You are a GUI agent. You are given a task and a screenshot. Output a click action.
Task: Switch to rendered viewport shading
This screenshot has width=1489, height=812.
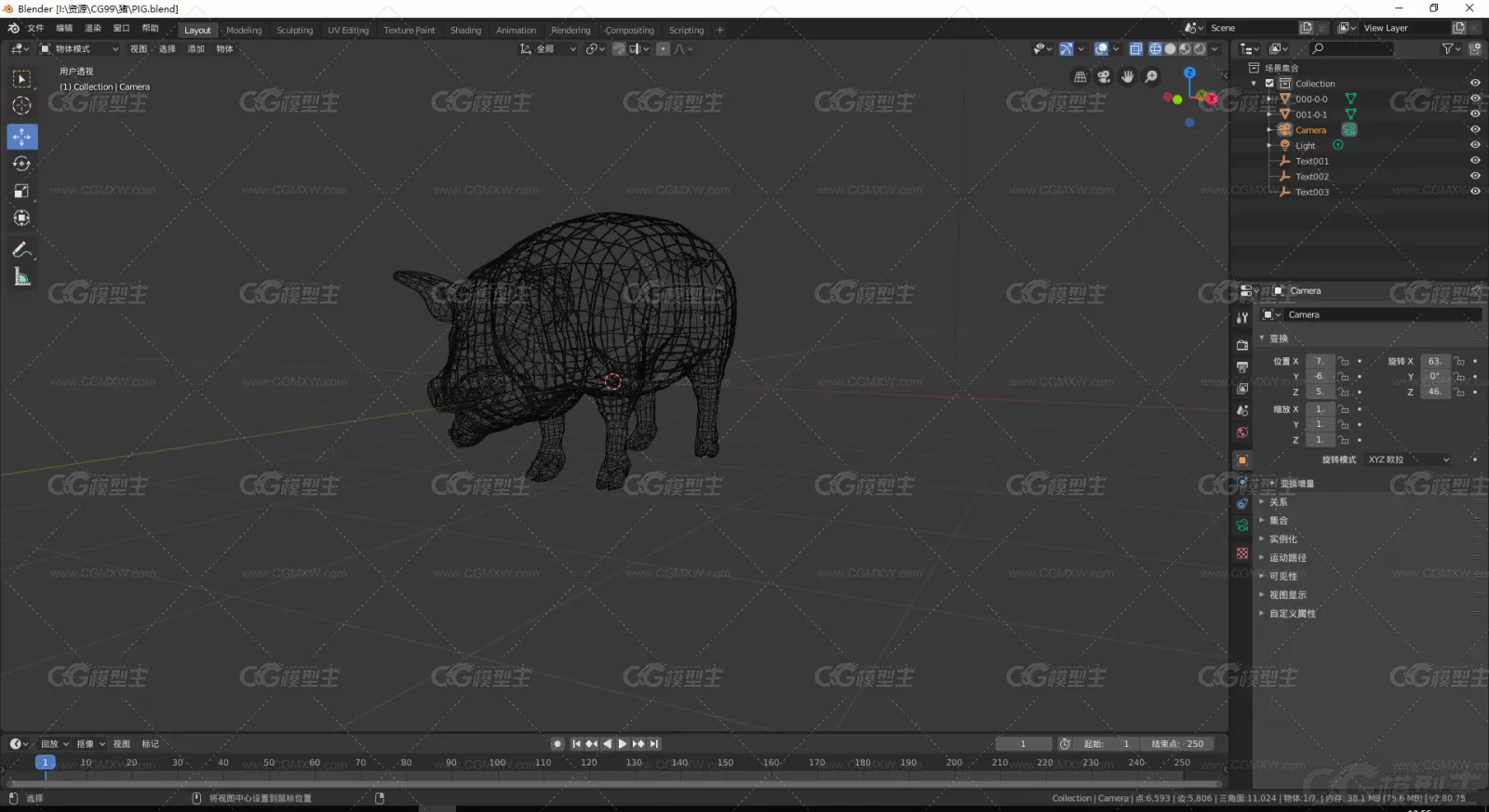pyautogui.click(x=1201, y=49)
